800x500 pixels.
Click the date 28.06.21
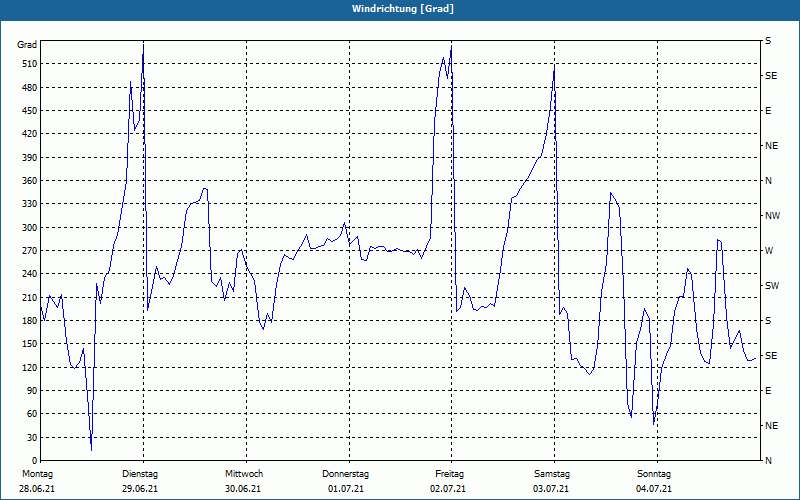point(37,489)
